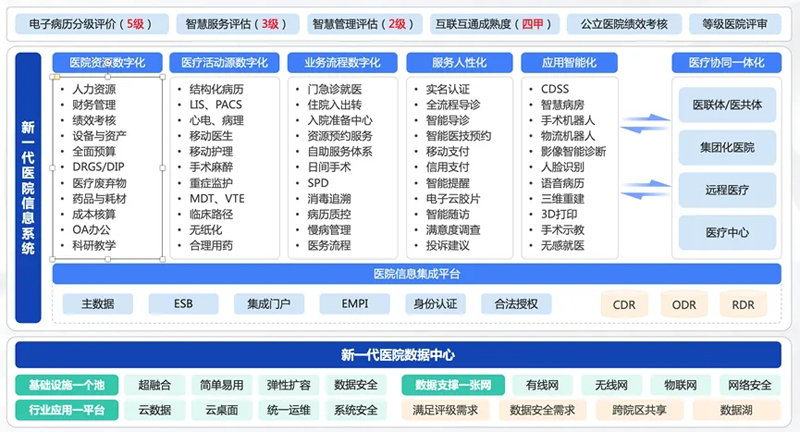Select the green 基础设施一个池 label

click(x=66, y=385)
